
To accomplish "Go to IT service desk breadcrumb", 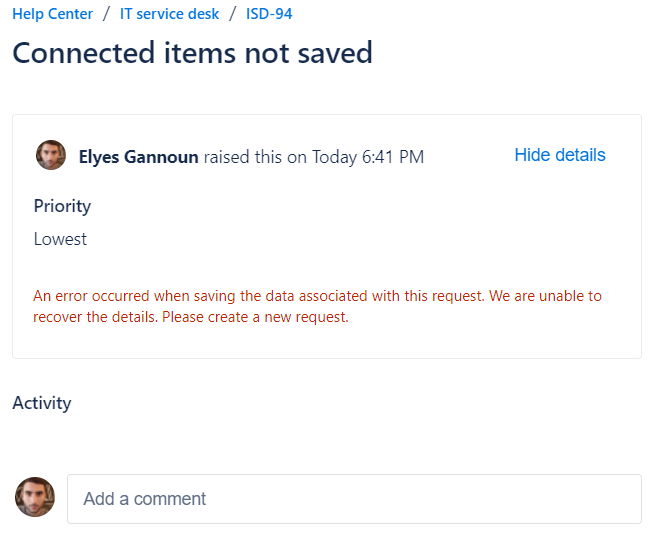I will click(169, 14).
